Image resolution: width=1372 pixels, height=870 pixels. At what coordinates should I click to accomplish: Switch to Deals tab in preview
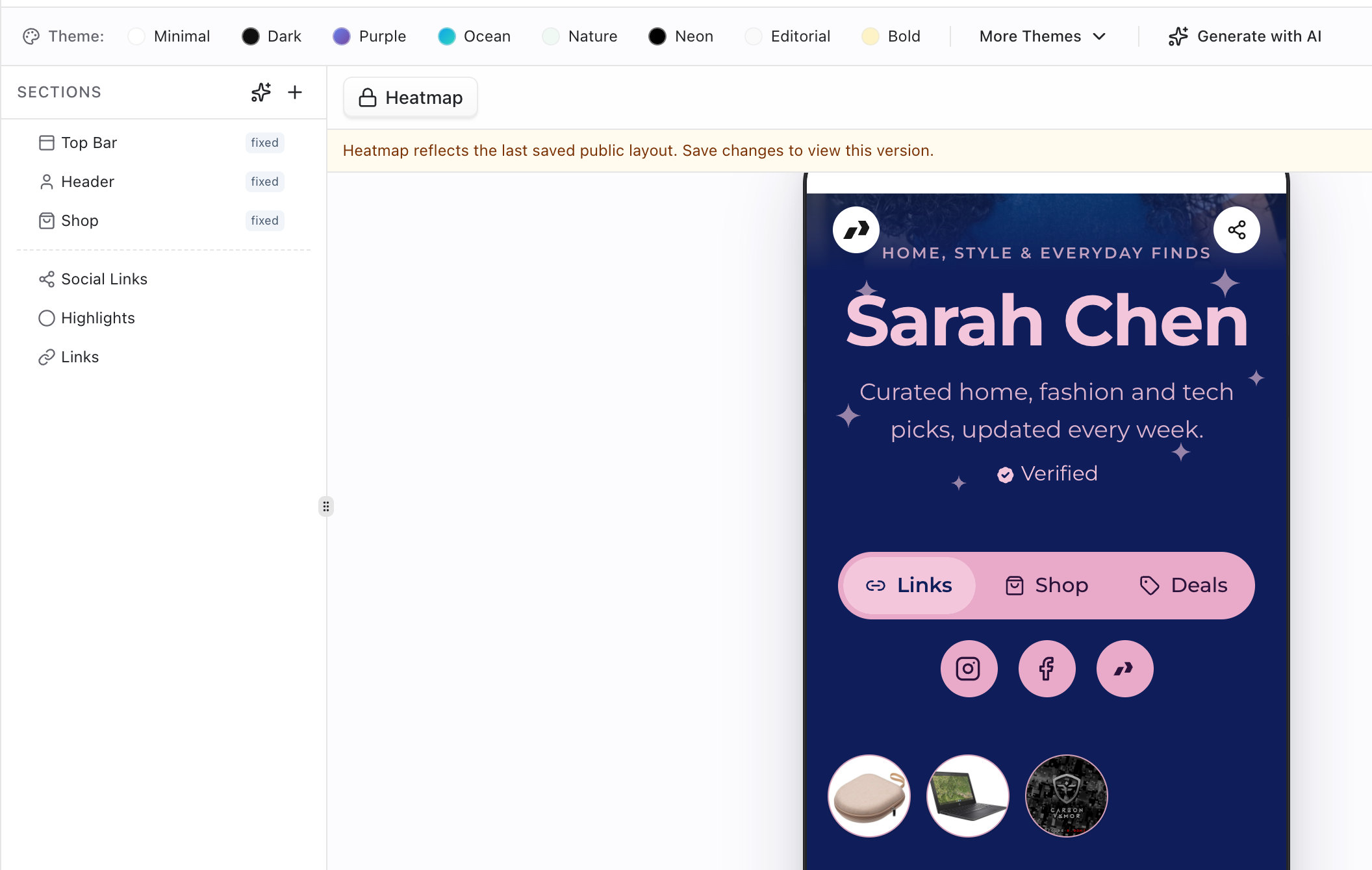(x=1183, y=586)
